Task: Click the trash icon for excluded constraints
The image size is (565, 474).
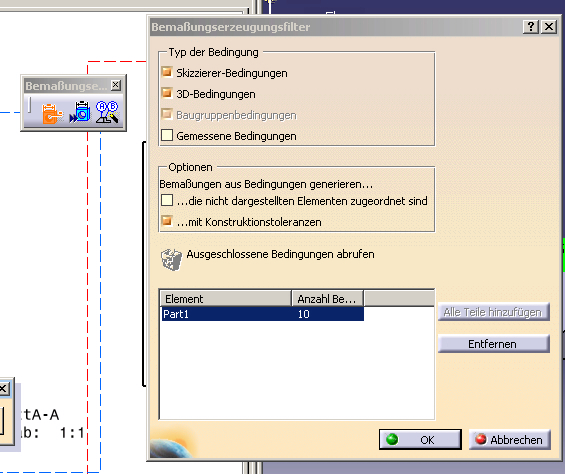Action: 171,259
